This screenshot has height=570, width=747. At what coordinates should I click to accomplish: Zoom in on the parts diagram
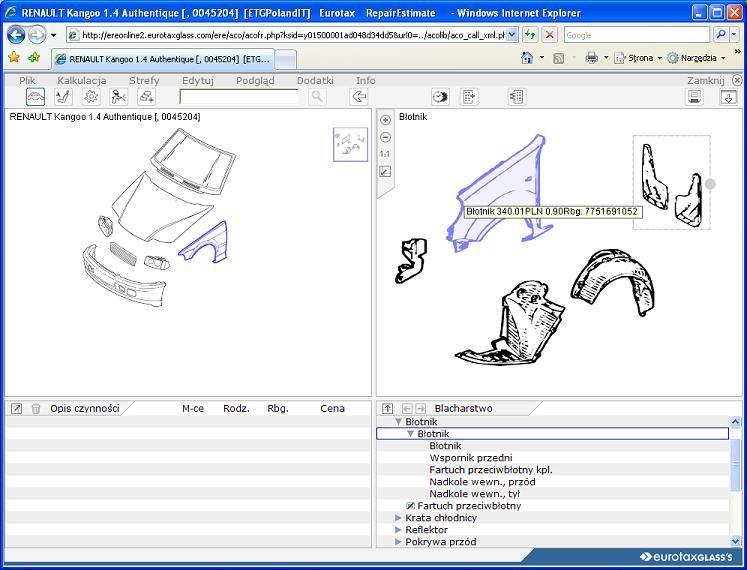point(385,120)
